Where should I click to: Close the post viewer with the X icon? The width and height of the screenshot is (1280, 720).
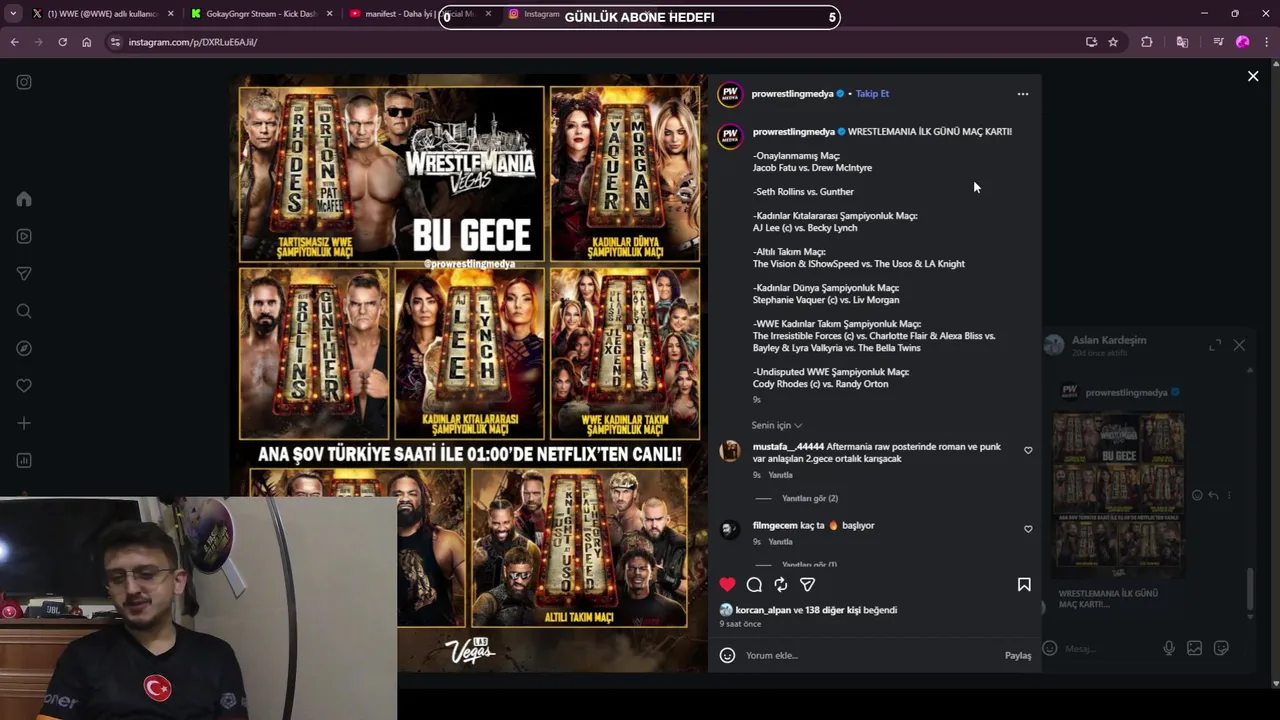(x=1253, y=76)
